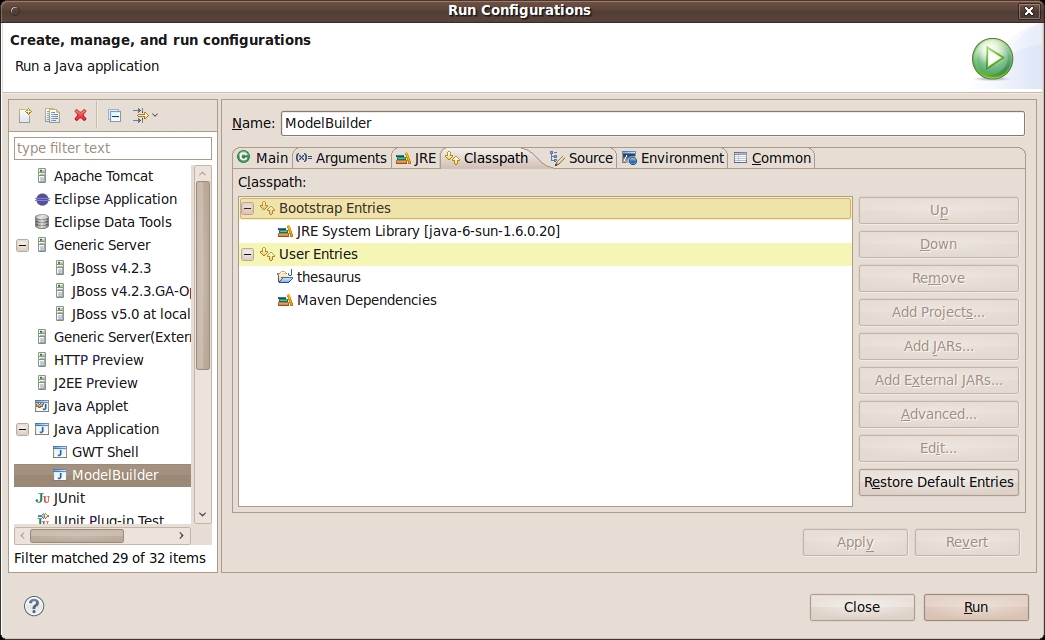Click the Edit button in classpath panel

pyautogui.click(x=938, y=448)
